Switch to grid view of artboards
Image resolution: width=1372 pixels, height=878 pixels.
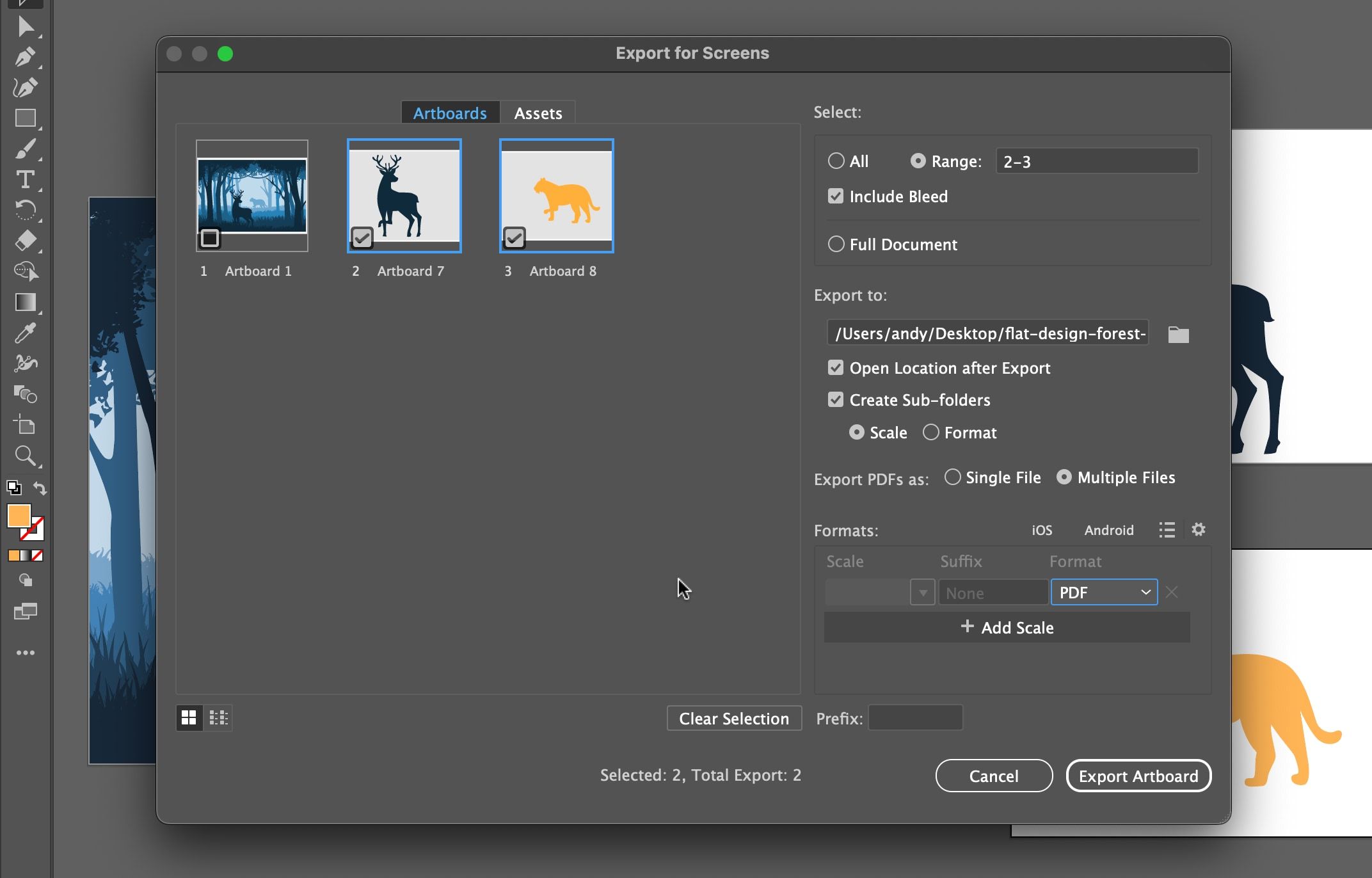click(x=189, y=718)
